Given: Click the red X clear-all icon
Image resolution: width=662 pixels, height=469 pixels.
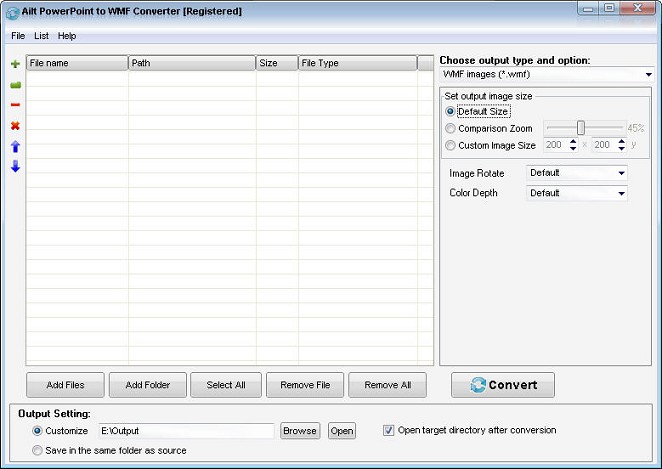Looking at the screenshot, I should [15, 125].
